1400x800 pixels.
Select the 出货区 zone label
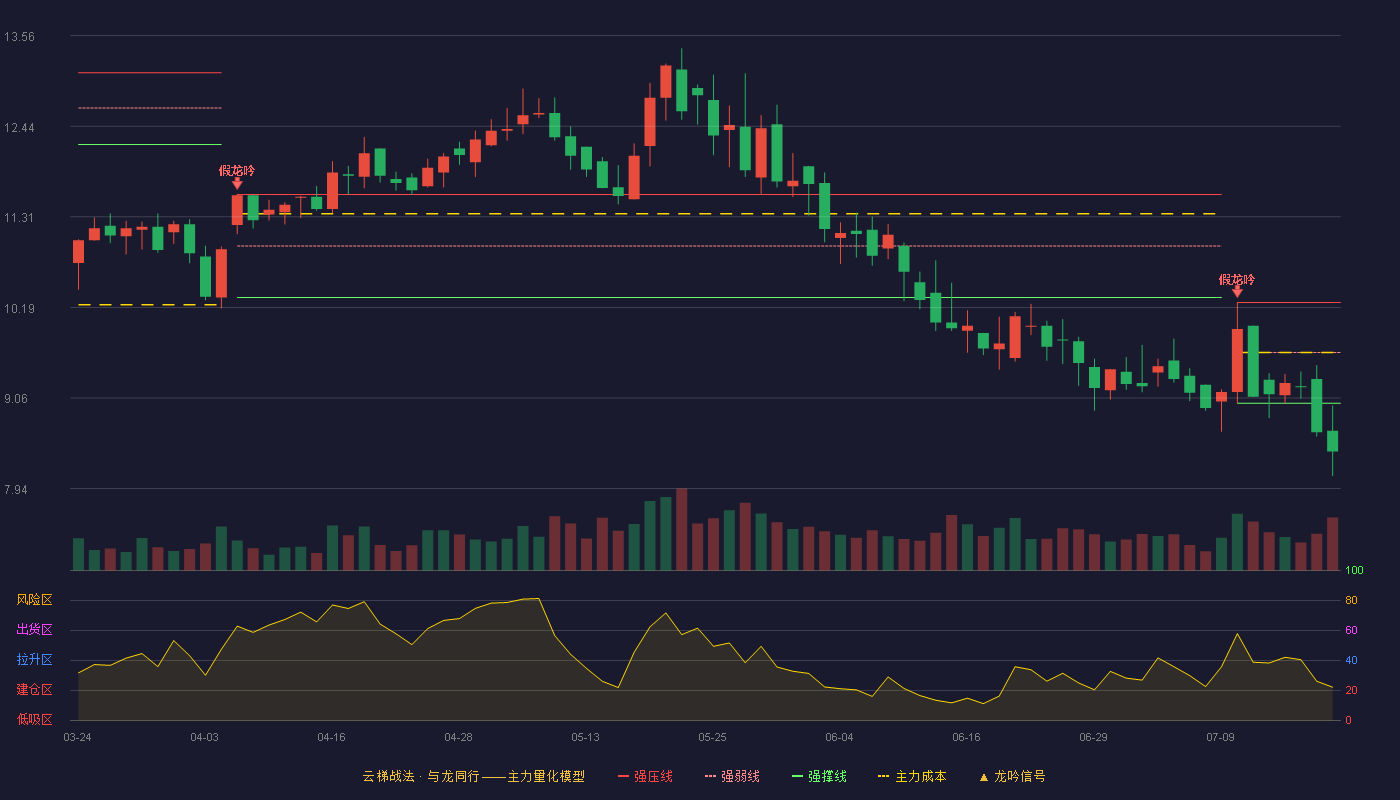pos(34,630)
